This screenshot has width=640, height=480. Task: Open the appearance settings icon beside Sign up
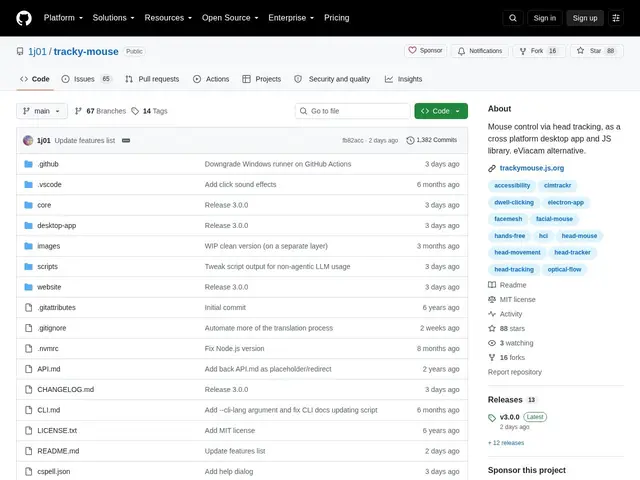616,18
